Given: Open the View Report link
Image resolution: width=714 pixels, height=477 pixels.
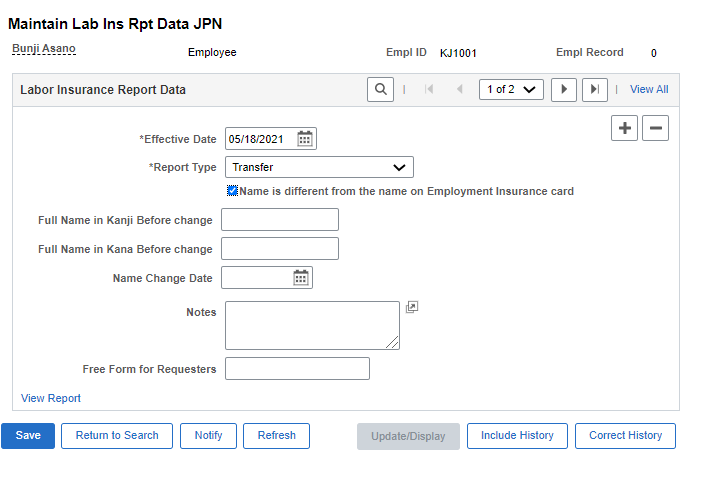Looking at the screenshot, I should tap(51, 398).
